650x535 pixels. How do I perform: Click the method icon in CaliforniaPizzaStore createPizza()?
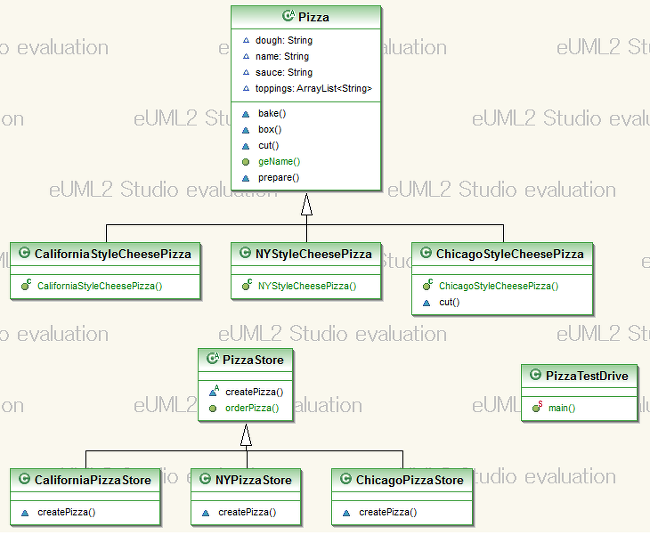[25, 513]
